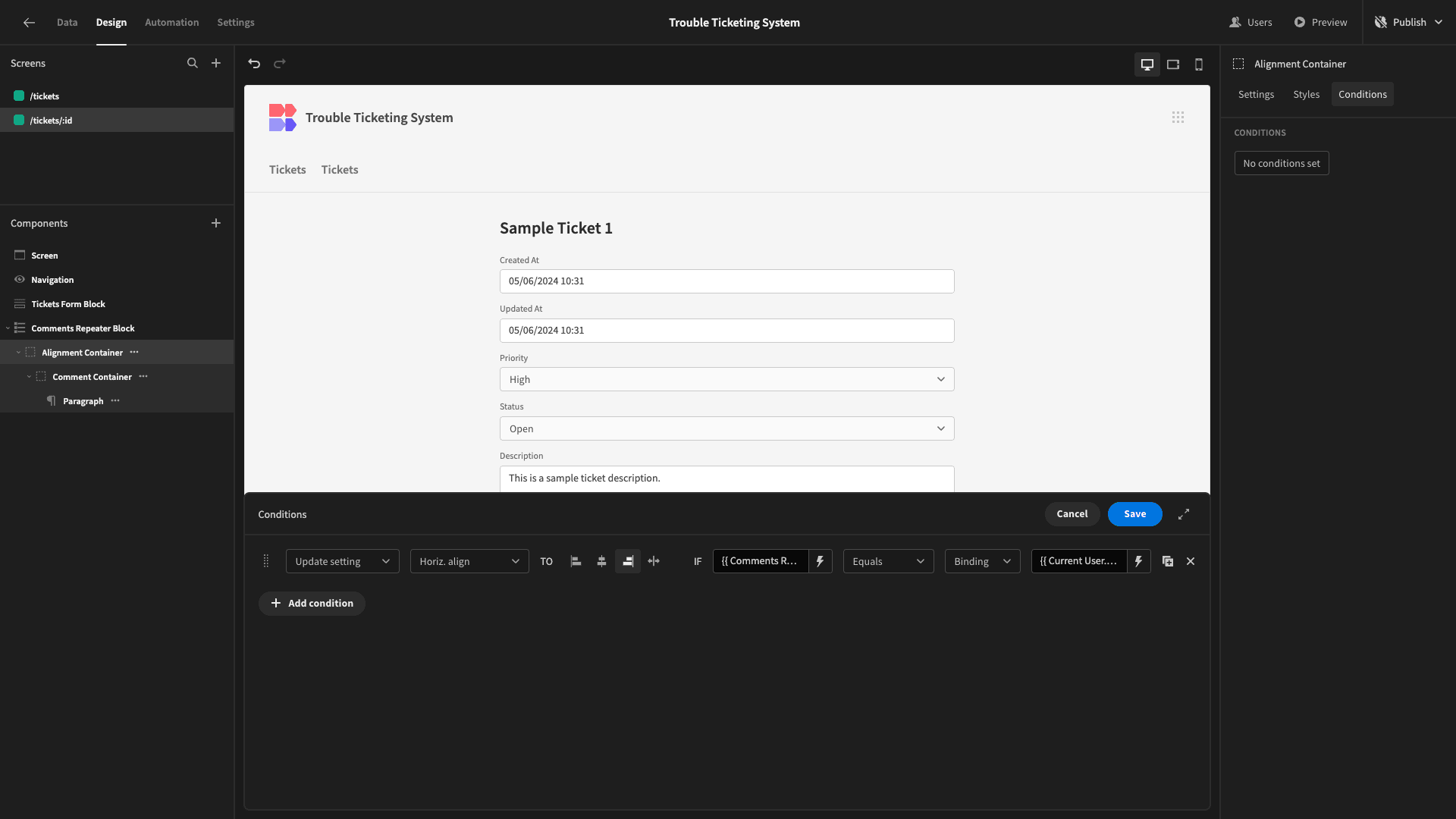
Task: Open Paragraph more options menu
Action: 115,401
